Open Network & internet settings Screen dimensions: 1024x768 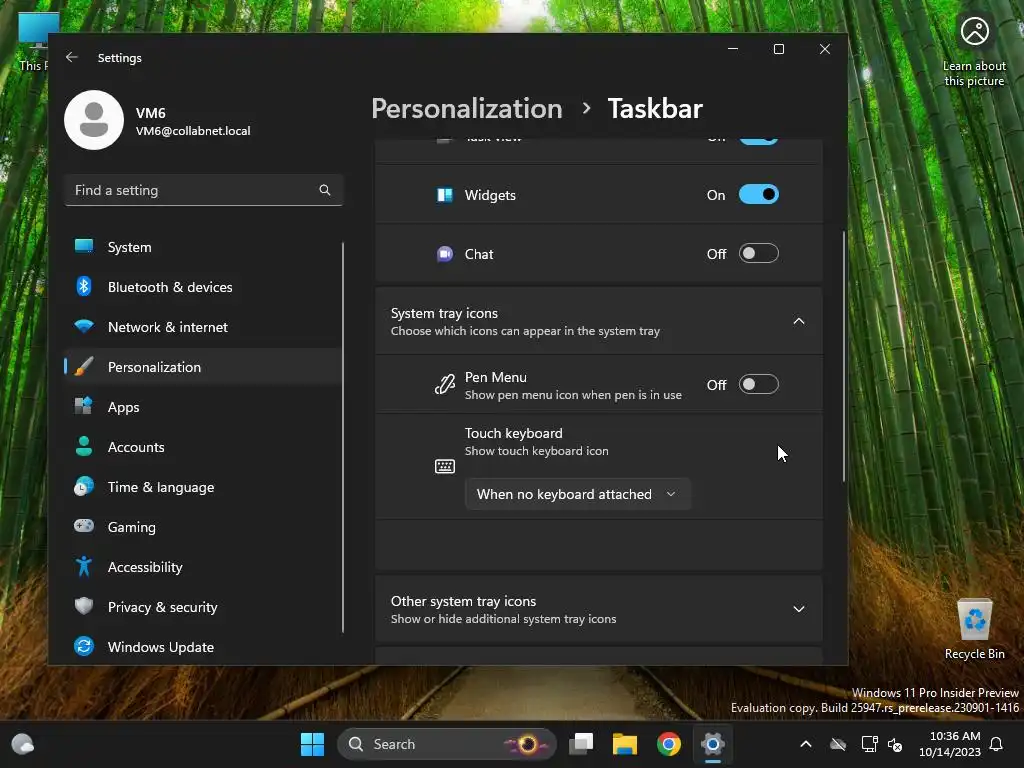click(x=203, y=327)
